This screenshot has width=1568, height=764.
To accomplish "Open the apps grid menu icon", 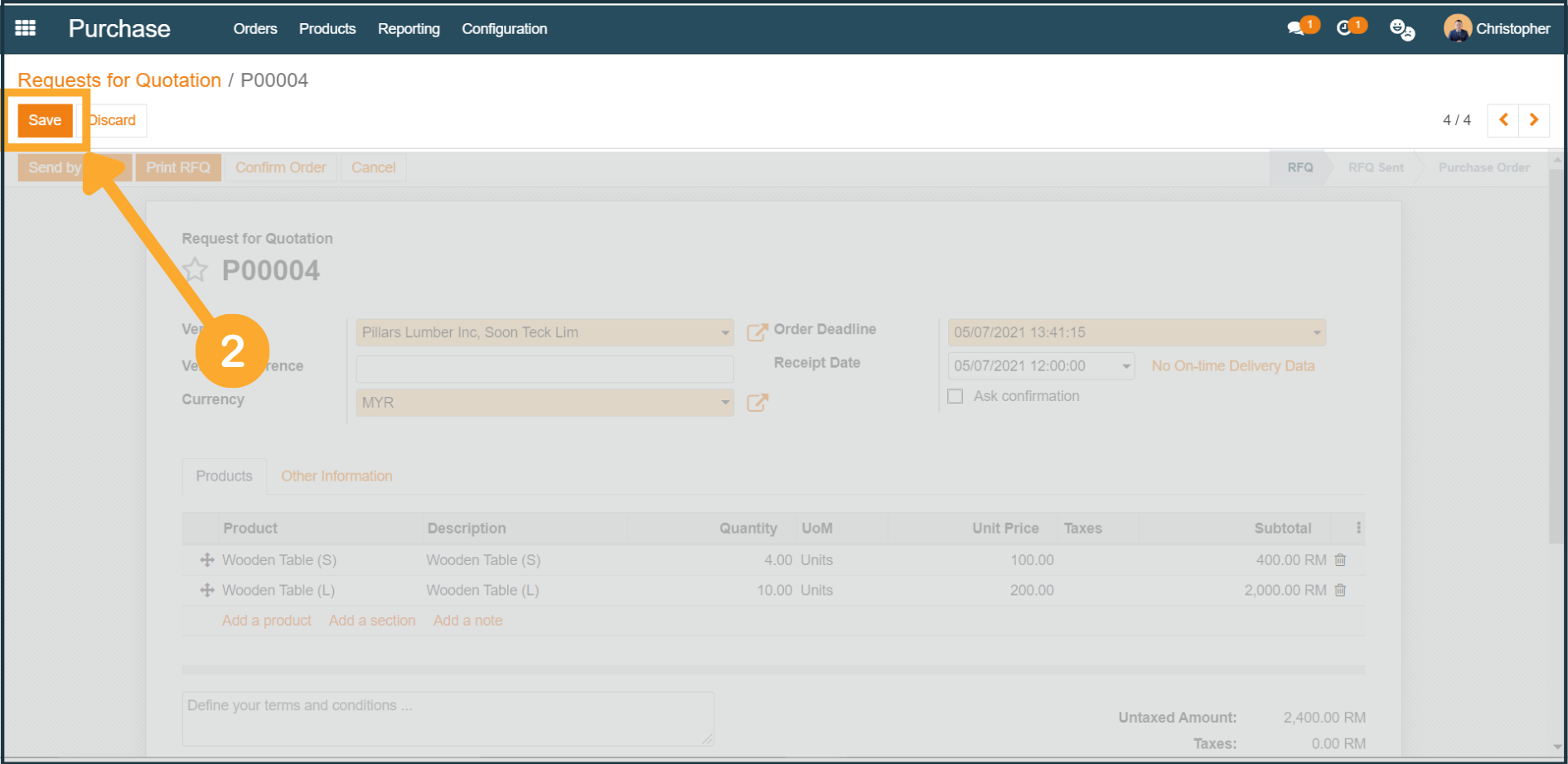I will [x=26, y=28].
